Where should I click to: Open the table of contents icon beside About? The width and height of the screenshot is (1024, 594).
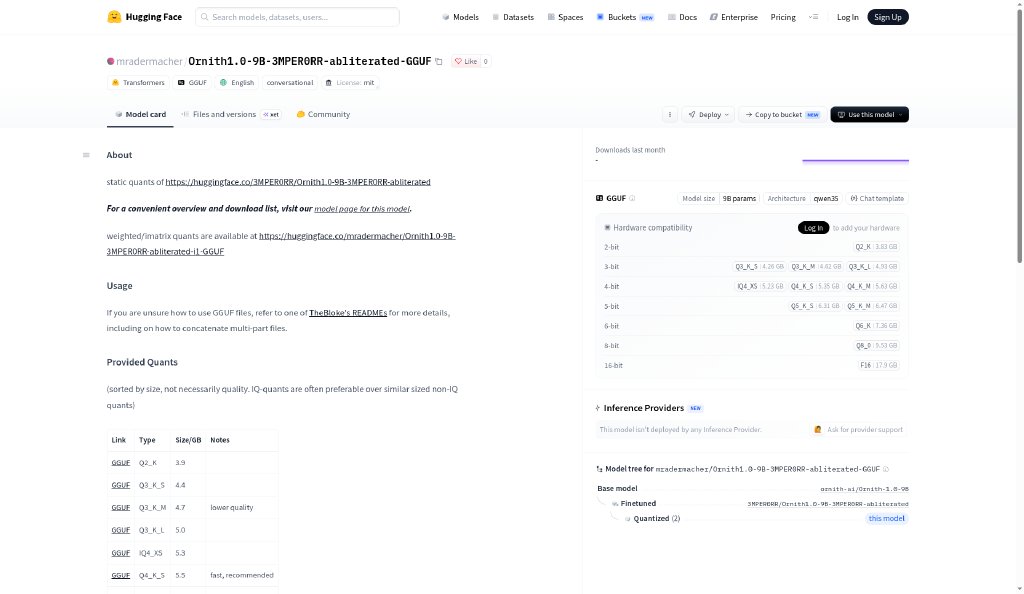coord(86,155)
